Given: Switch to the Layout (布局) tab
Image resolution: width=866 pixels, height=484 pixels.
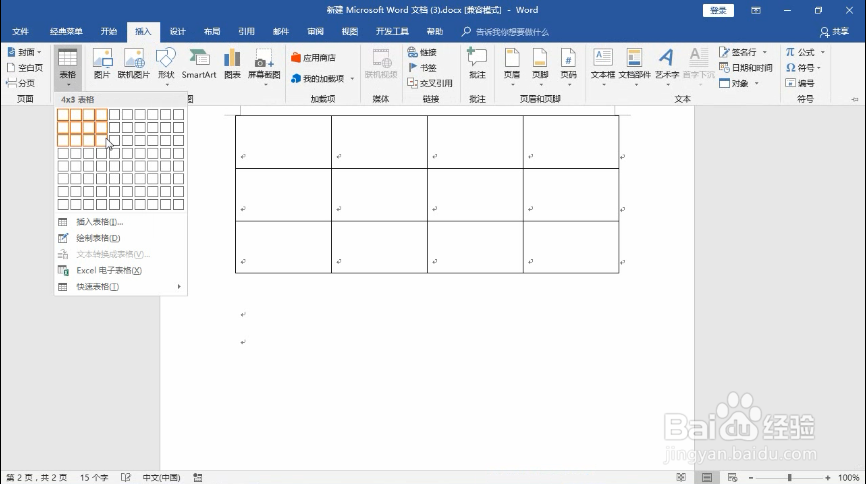Looking at the screenshot, I should tap(212, 31).
